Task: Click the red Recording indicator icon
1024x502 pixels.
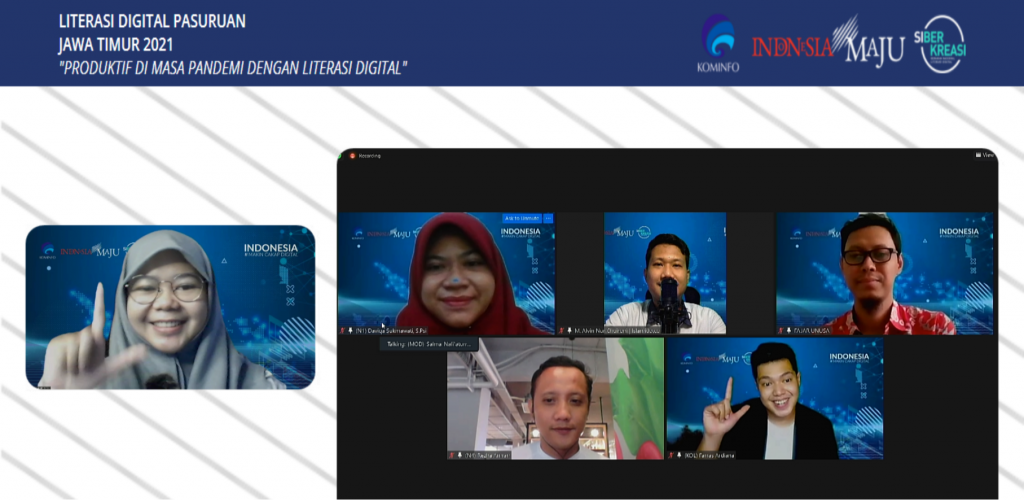Action: (352, 156)
